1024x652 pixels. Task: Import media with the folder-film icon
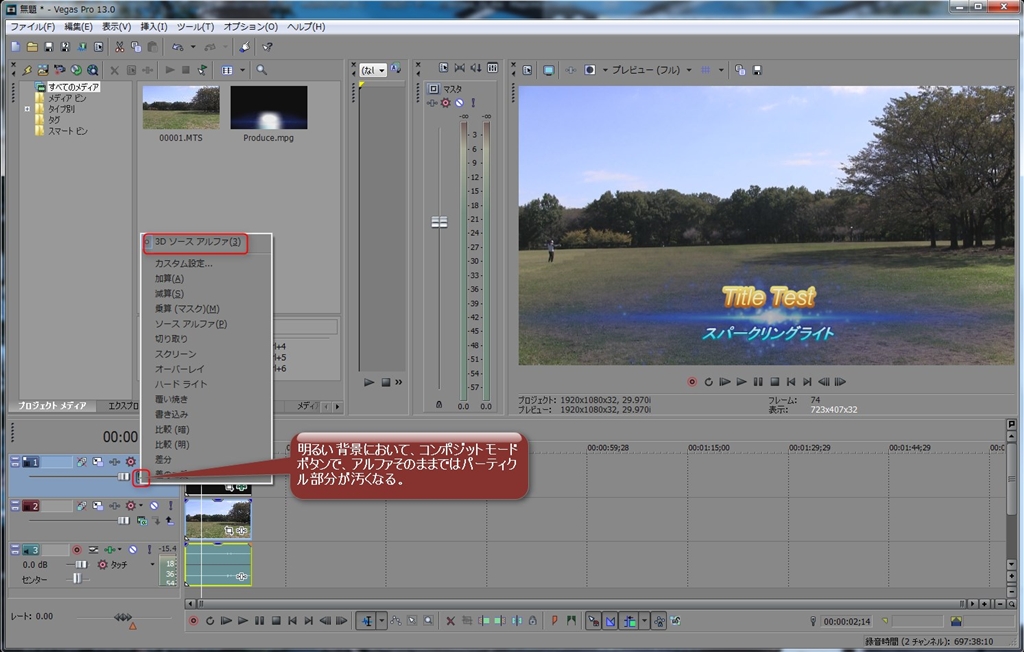point(43,70)
